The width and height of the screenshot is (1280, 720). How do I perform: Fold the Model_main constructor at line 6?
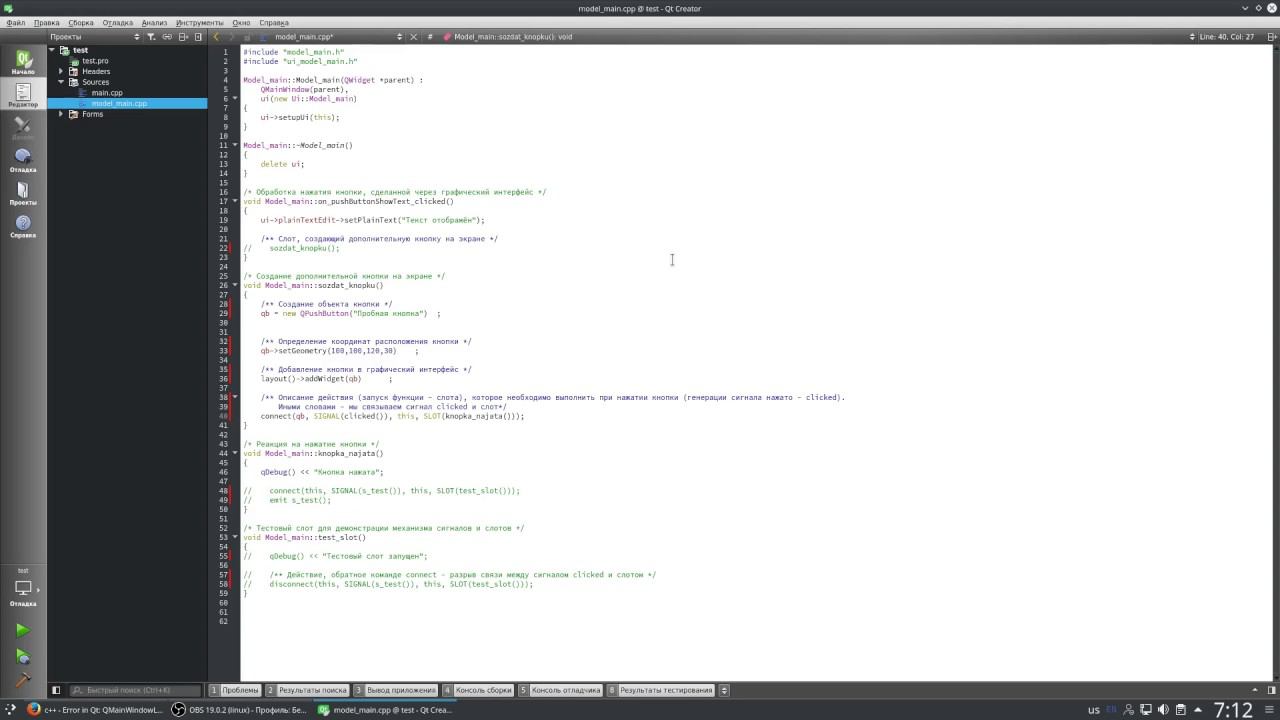tap(235, 99)
